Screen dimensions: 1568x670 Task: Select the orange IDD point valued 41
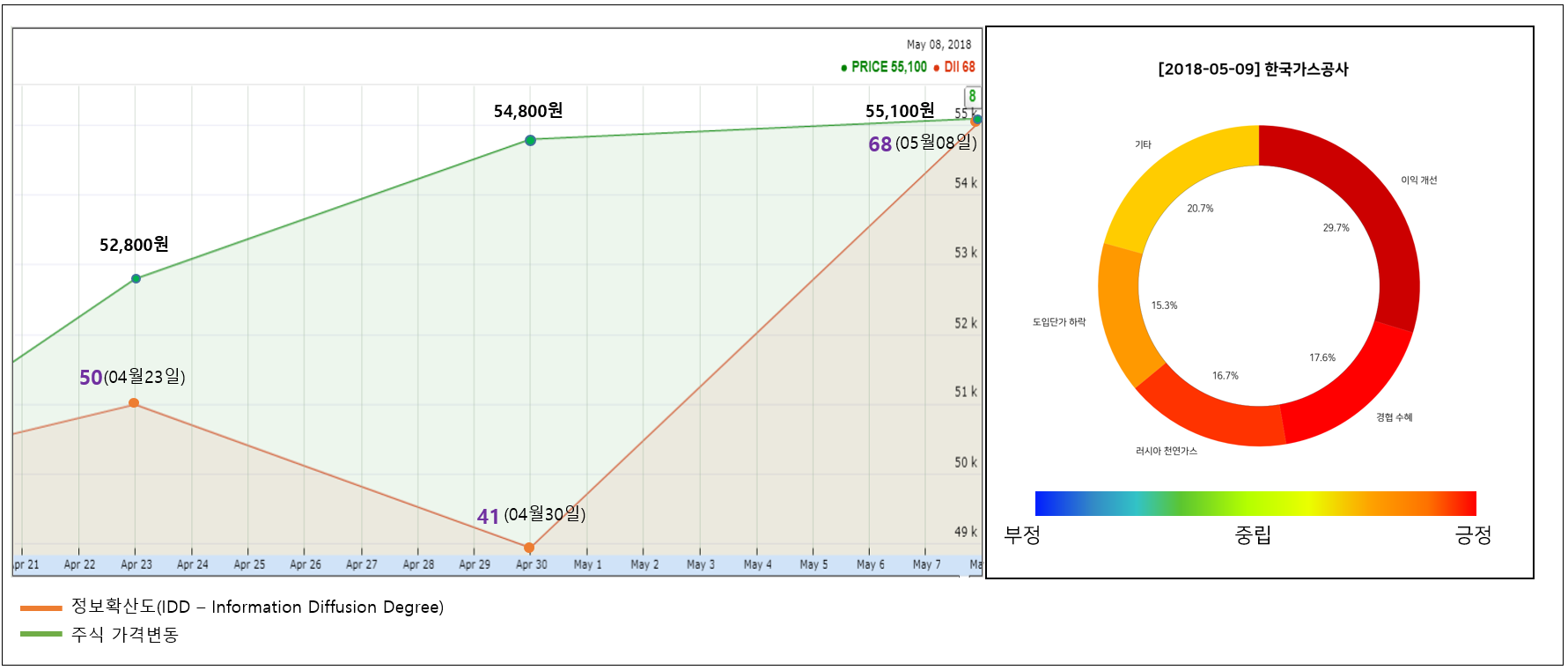[x=529, y=548]
